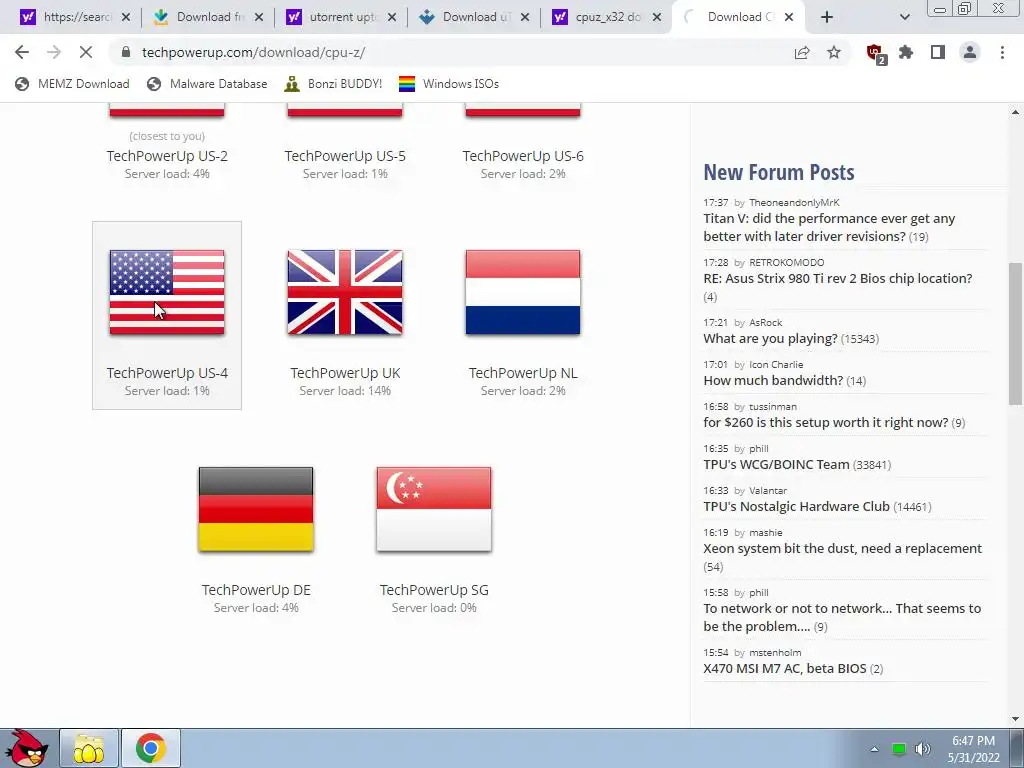The width and height of the screenshot is (1024, 768).
Task: Switch to the 'utorrent upt' tab
Action: point(333,17)
